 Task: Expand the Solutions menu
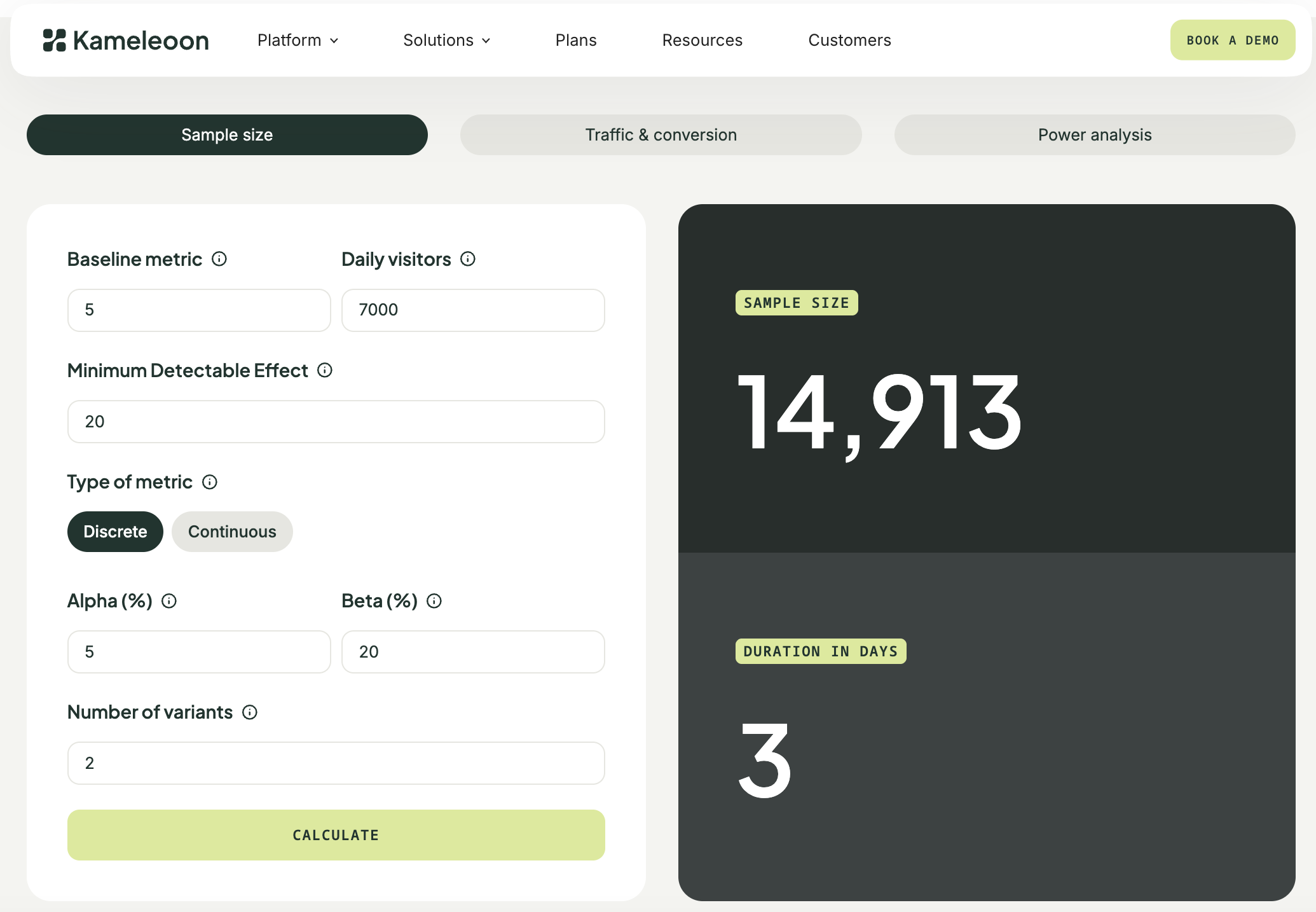coord(447,40)
